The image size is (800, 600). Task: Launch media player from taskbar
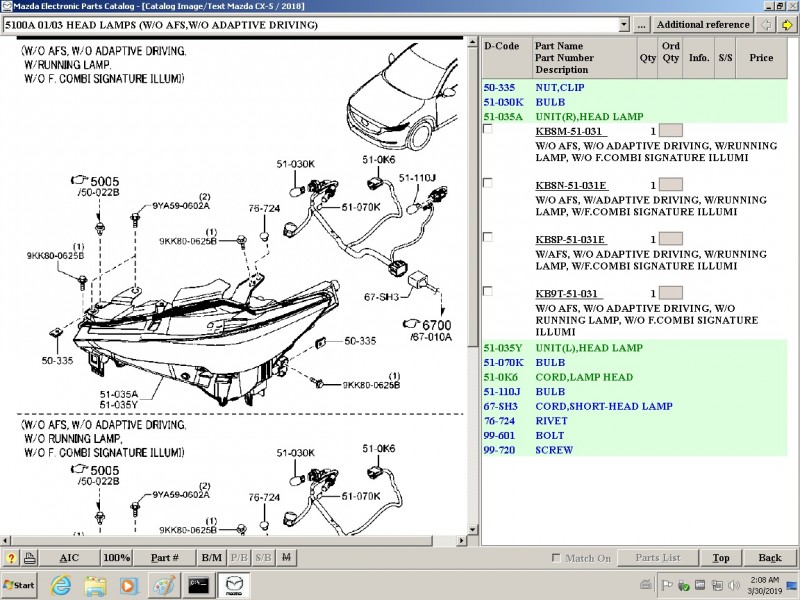[129, 585]
